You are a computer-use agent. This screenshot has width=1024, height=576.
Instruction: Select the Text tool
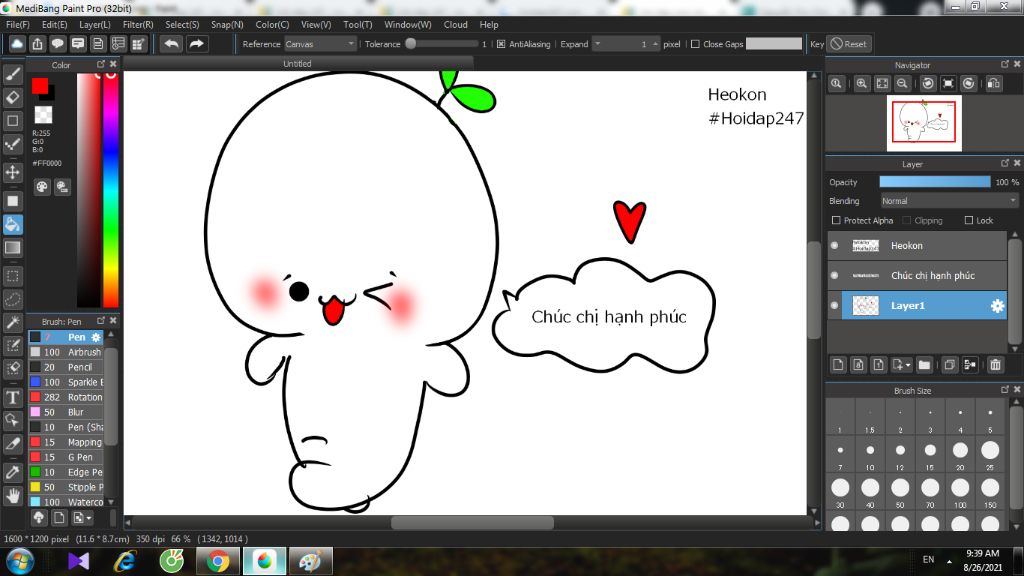(x=12, y=397)
